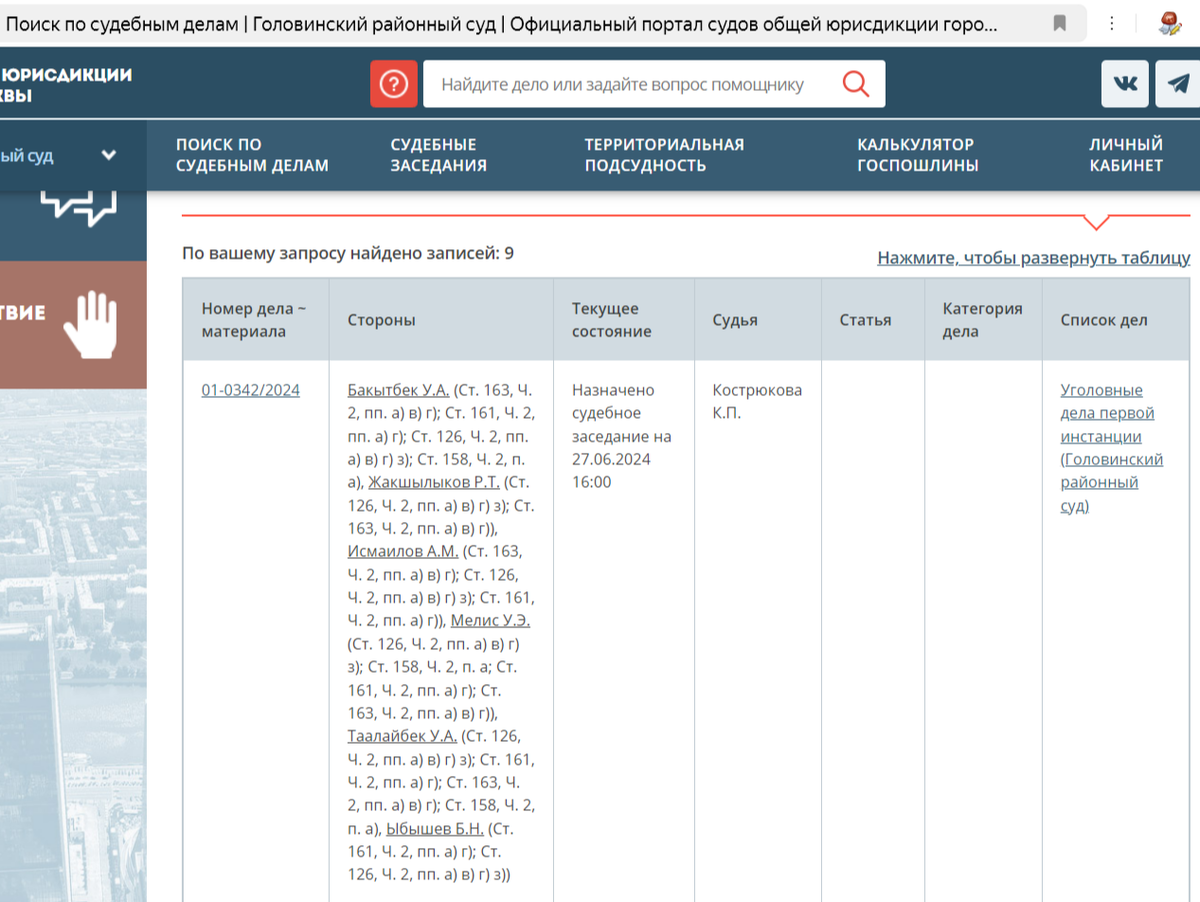1200x902 pixels.
Task: Click the magnifier search icon
Action: coord(856,84)
